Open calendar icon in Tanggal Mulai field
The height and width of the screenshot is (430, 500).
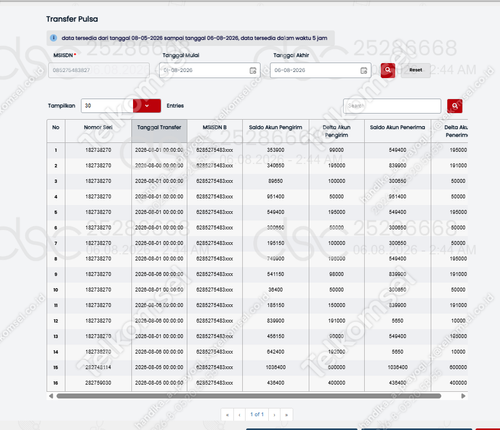[253, 70]
